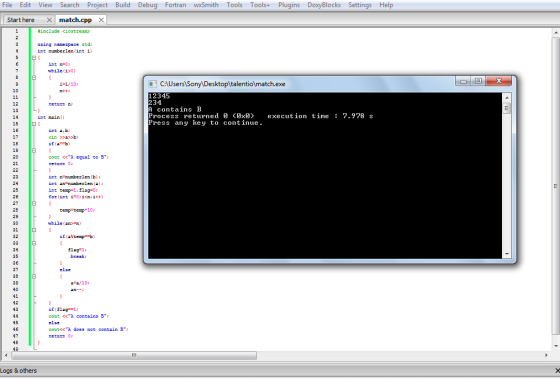
Task: Open the File menu
Action: pos(7,5)
